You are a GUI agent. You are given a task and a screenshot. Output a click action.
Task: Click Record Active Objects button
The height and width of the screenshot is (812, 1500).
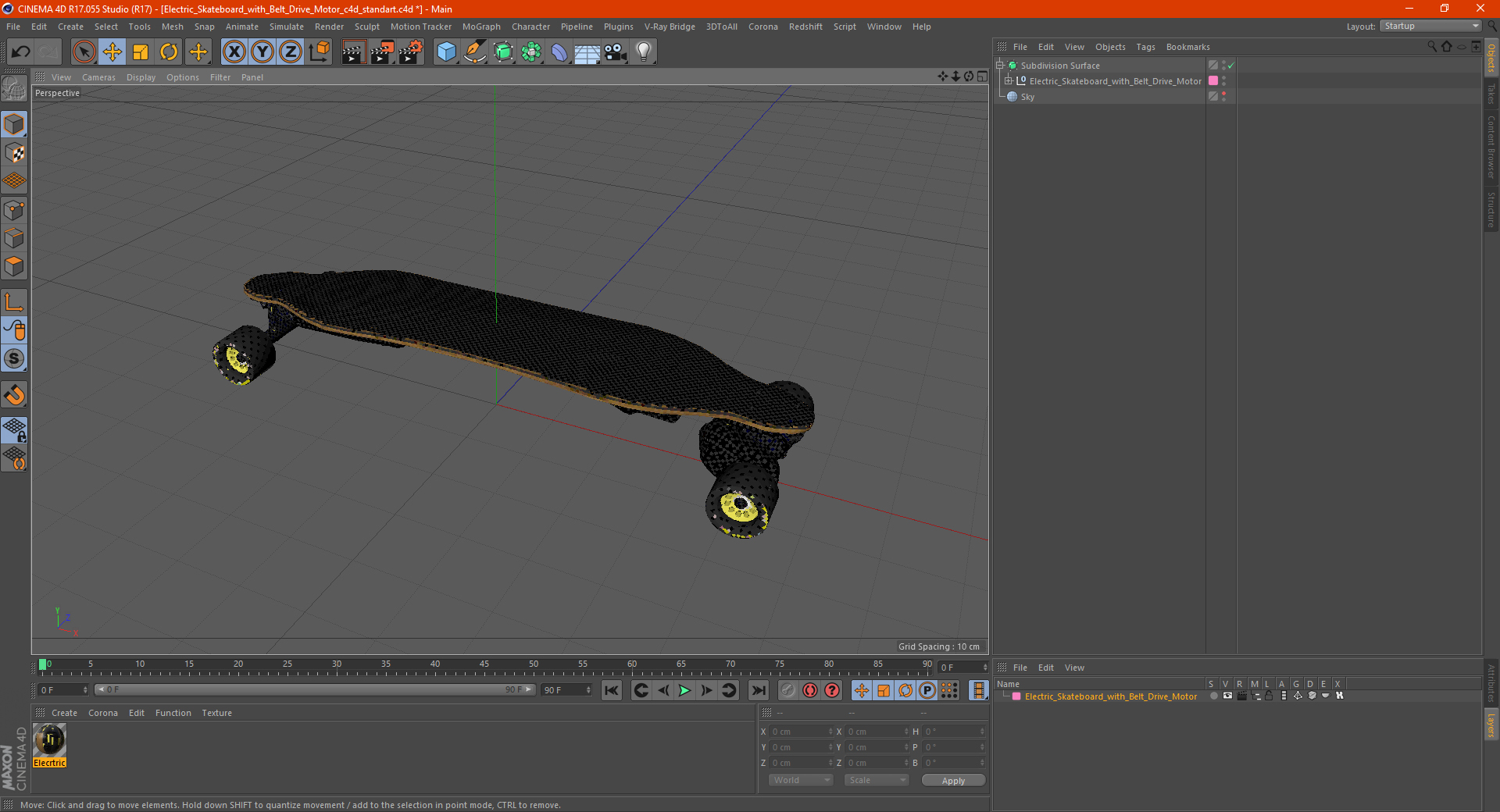tap(787, 690)
